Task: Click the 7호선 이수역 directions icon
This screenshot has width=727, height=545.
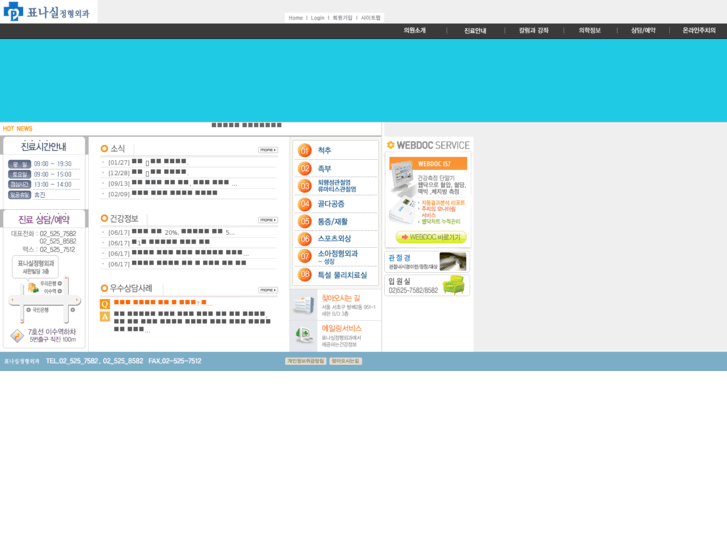Action: click(17, 336)
